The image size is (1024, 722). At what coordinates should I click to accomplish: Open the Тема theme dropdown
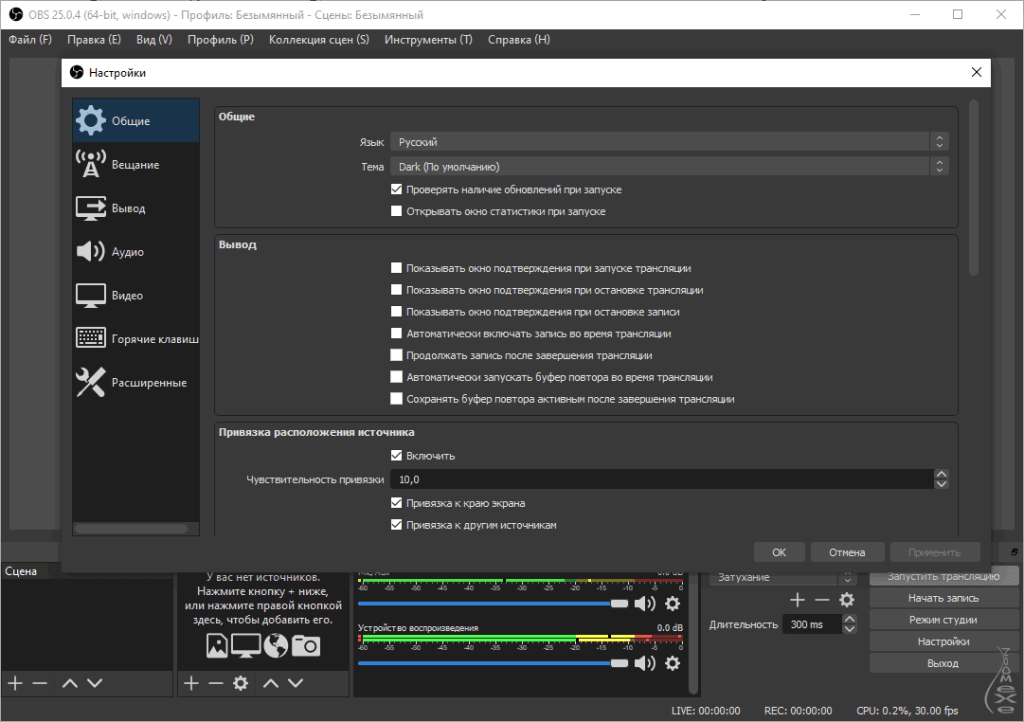pos(668,167)
